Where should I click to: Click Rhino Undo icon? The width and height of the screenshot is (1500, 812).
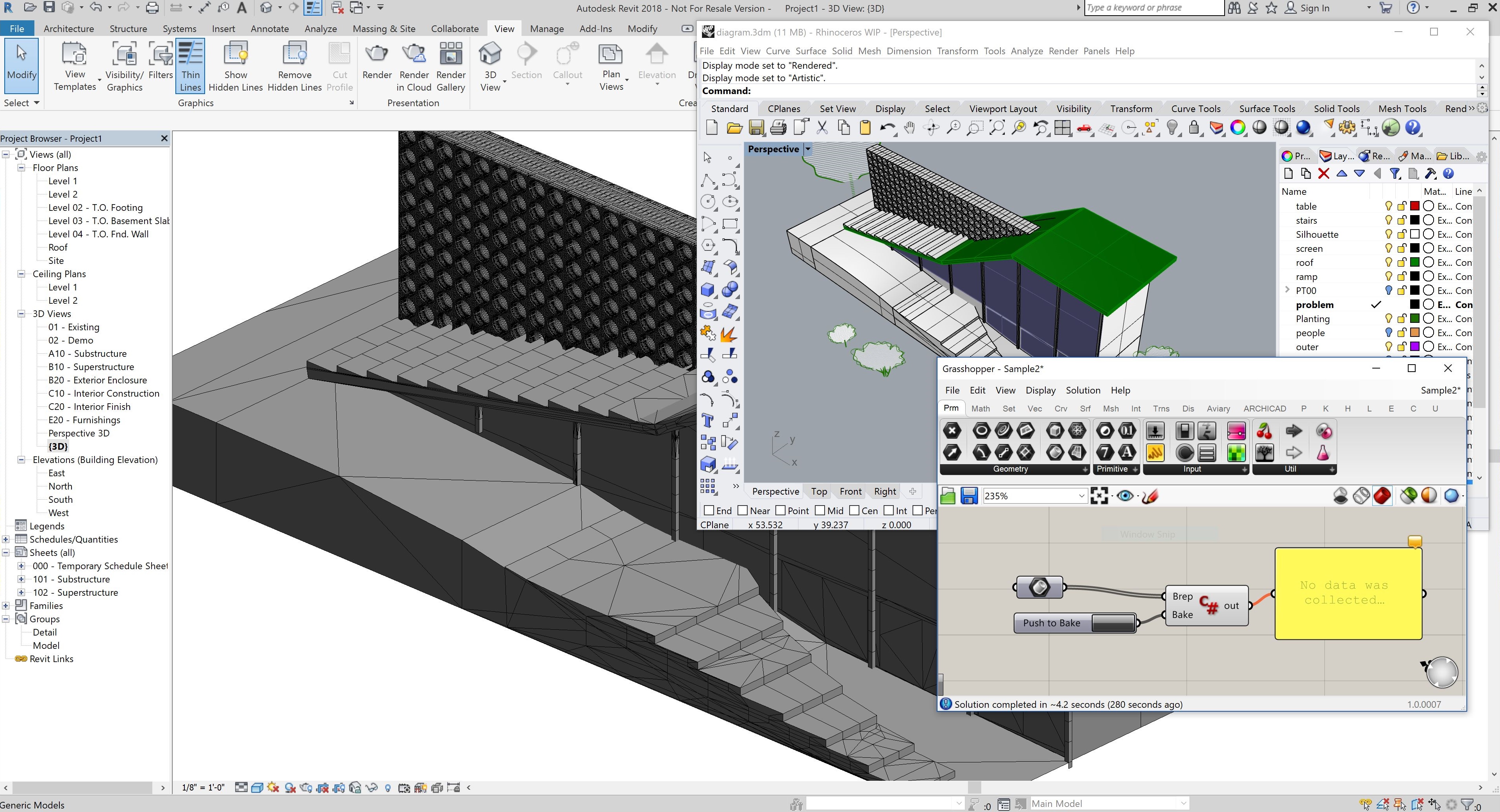(x=887, y=128)
